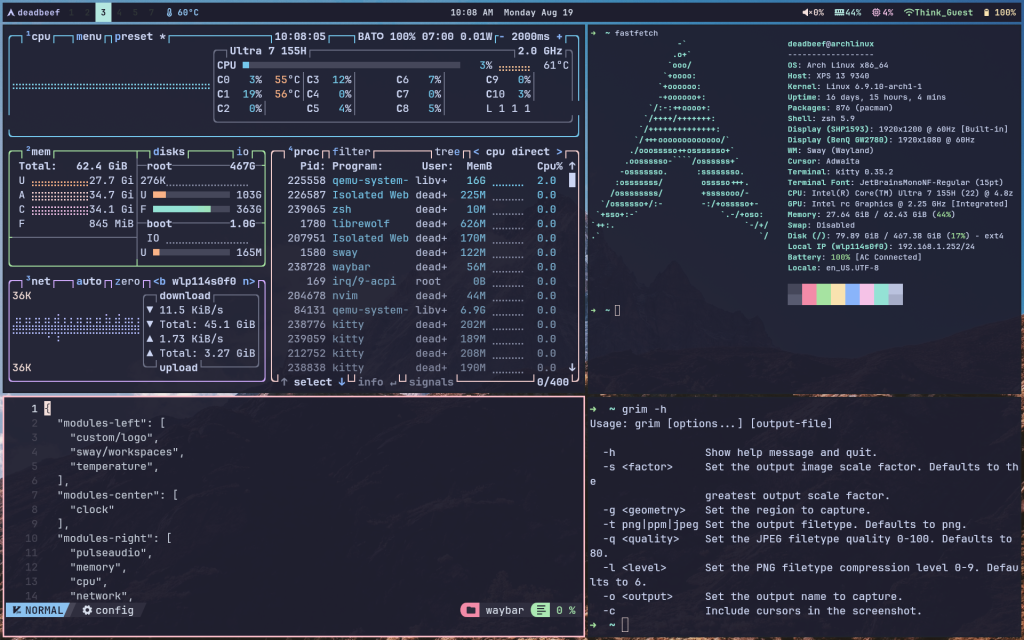Click the volume speaker icon in waybar
This screenshot has height=640, width=1024.
[807, 13]
